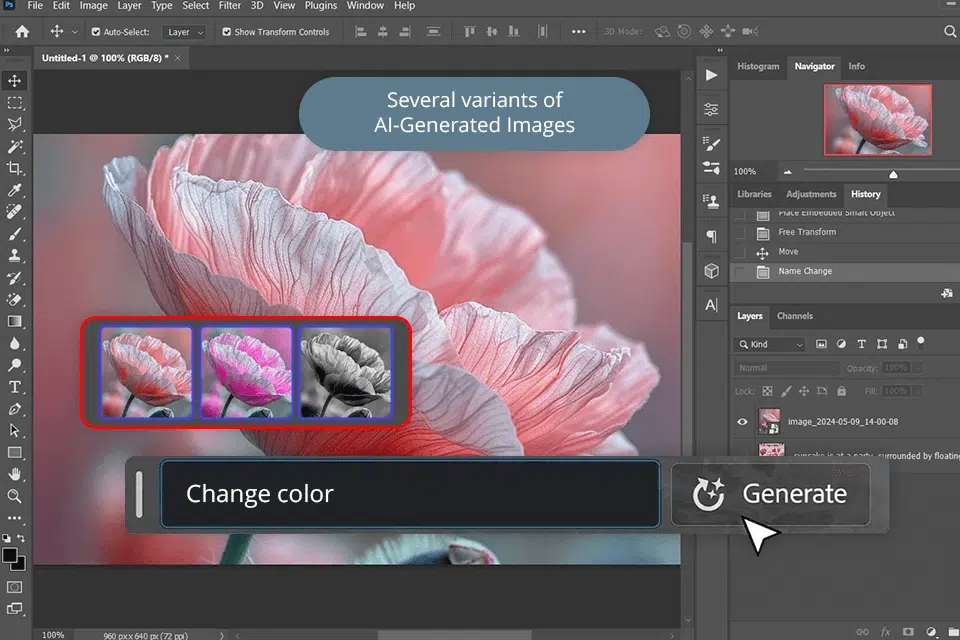Select the Gradient tool
The image size is (960, 640).
coord(14,321)
